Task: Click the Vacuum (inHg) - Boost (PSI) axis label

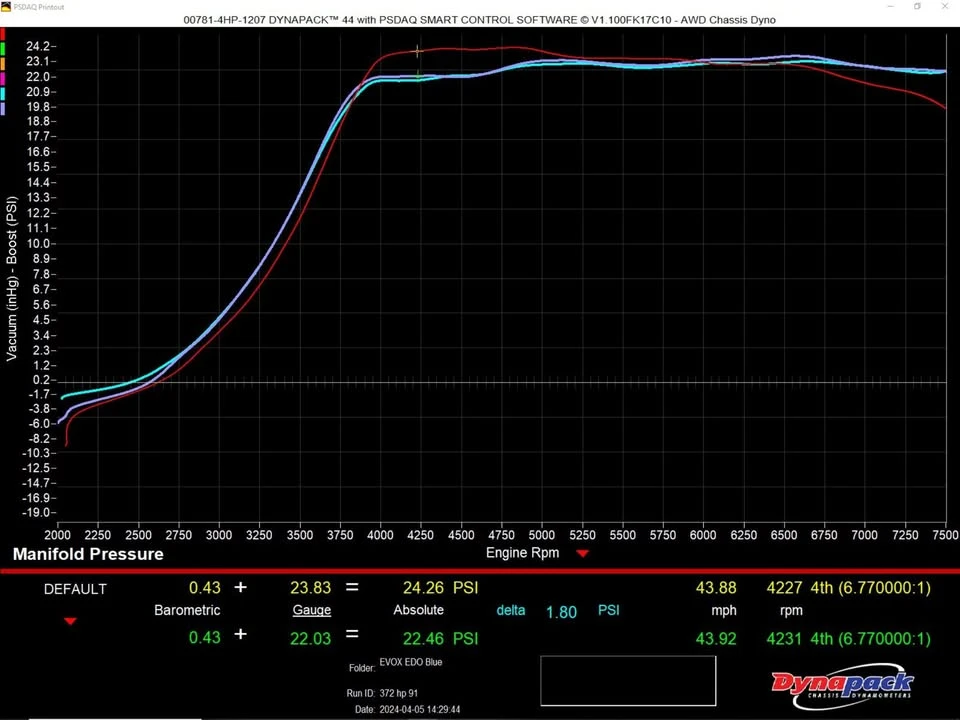Action: 12,279
